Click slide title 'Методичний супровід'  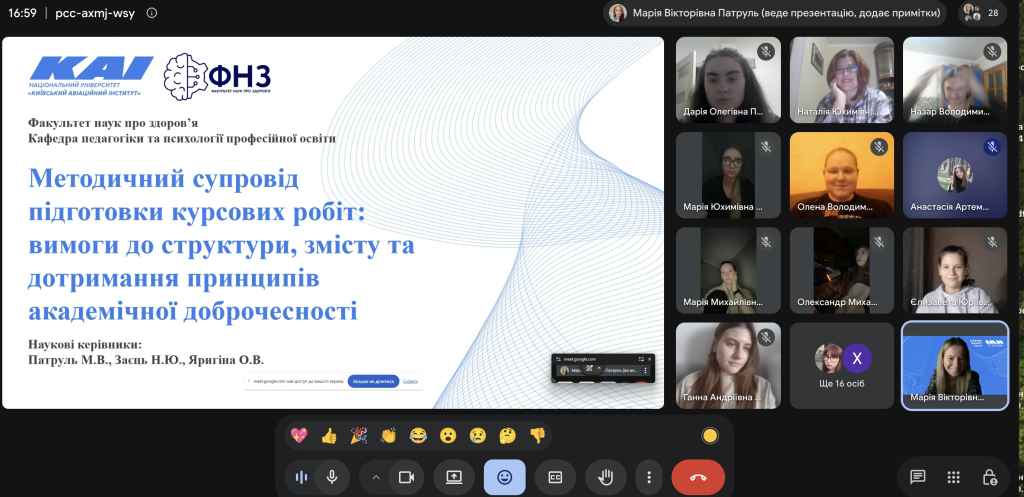pos(163,178)
